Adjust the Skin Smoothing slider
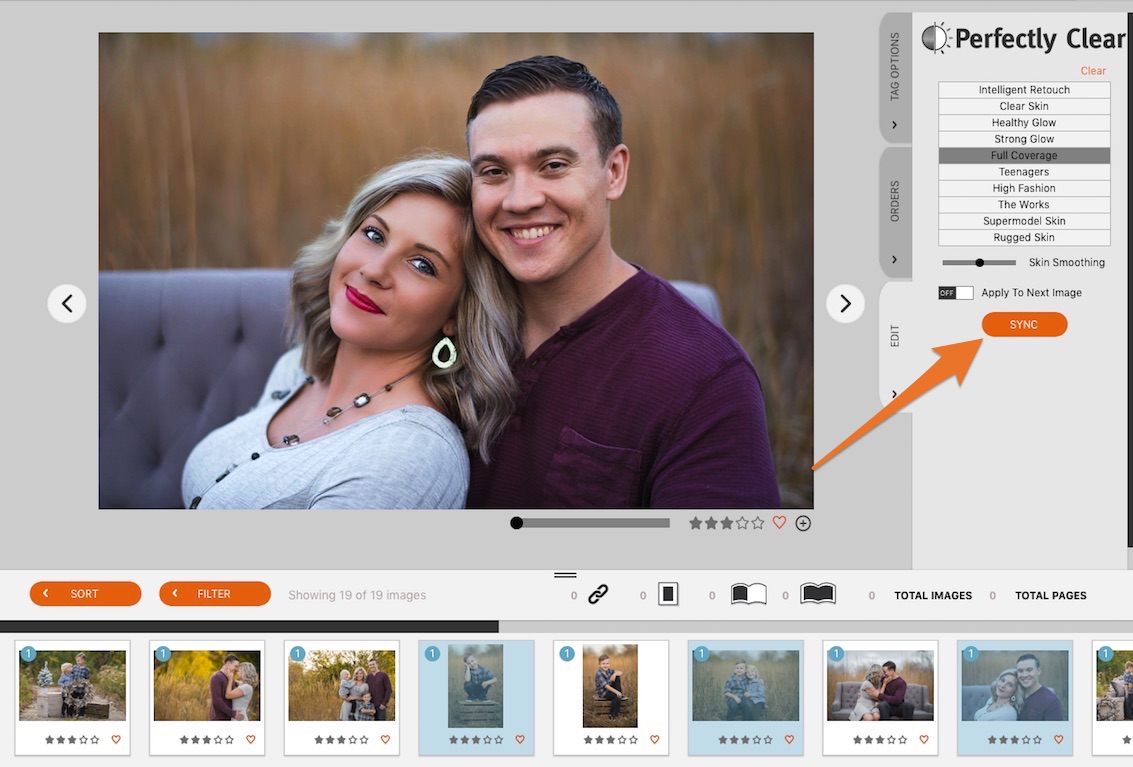This screenshot has width=1133, height=767. [979, 262]
